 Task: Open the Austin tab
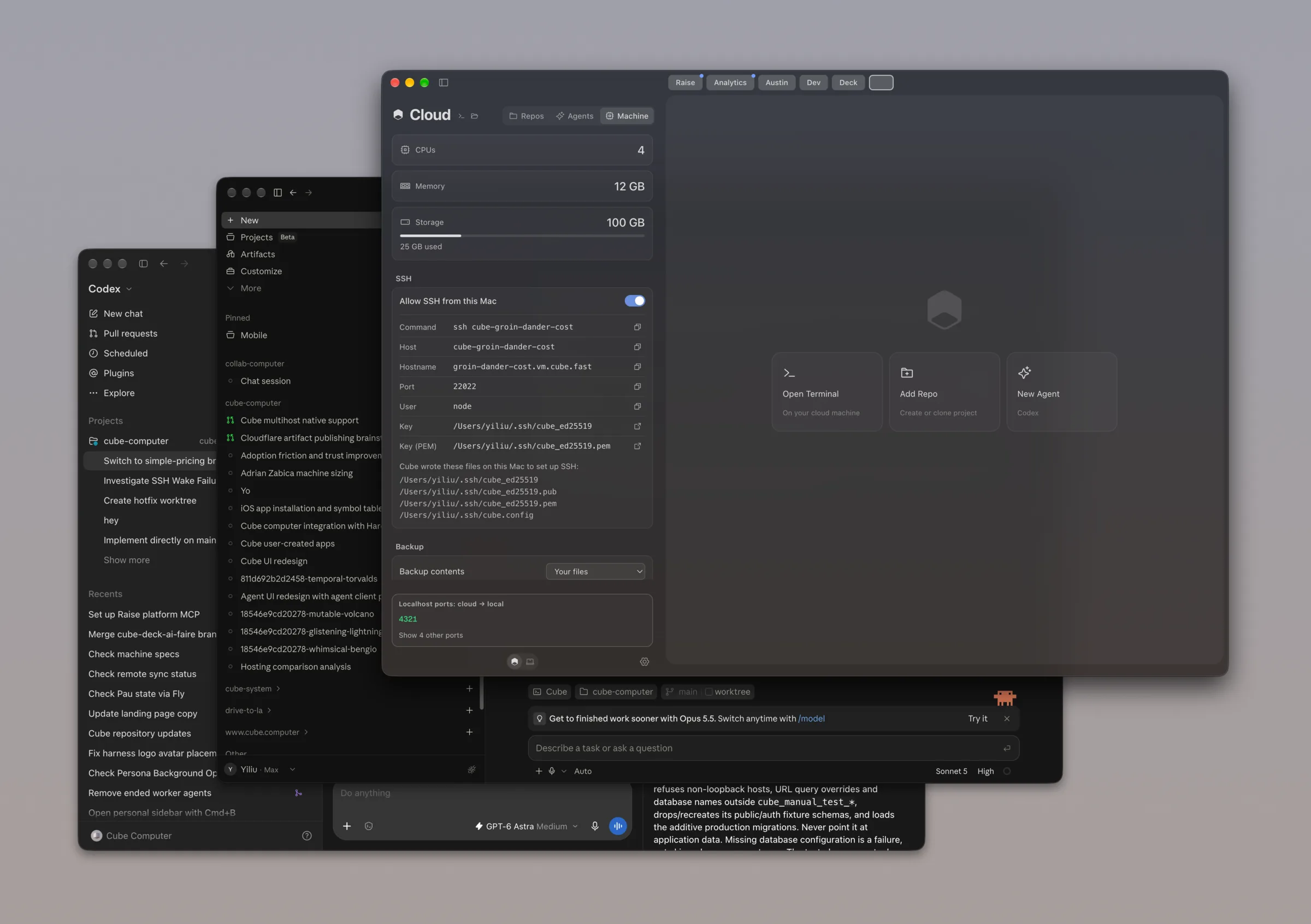pos(777,83)
